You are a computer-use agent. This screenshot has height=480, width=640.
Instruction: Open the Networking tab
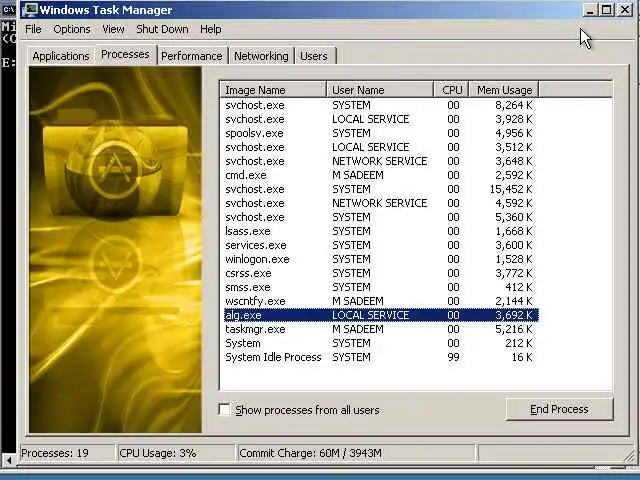coord(261,56)
